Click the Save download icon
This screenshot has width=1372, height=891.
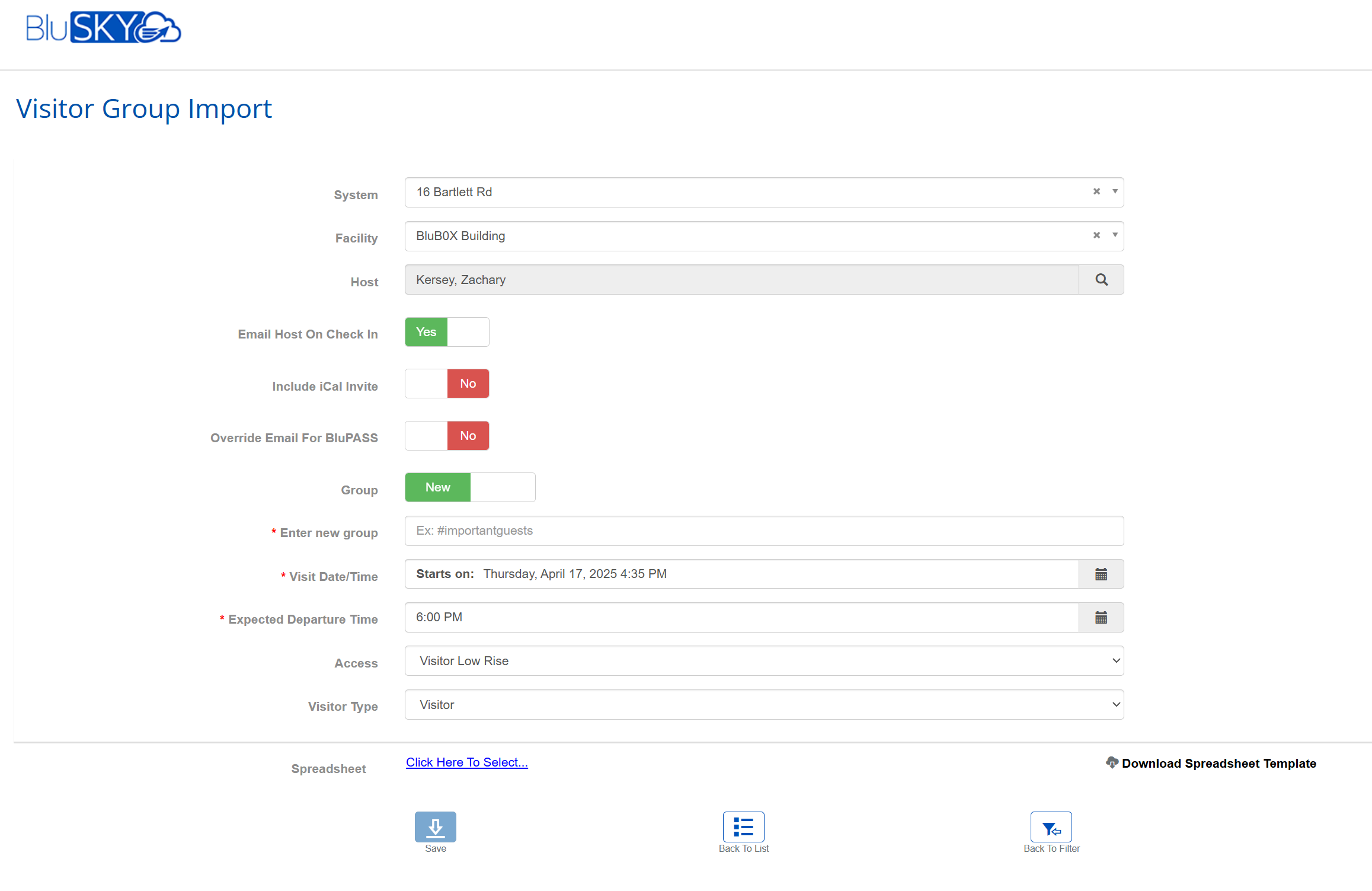click(x=435, y=826)
